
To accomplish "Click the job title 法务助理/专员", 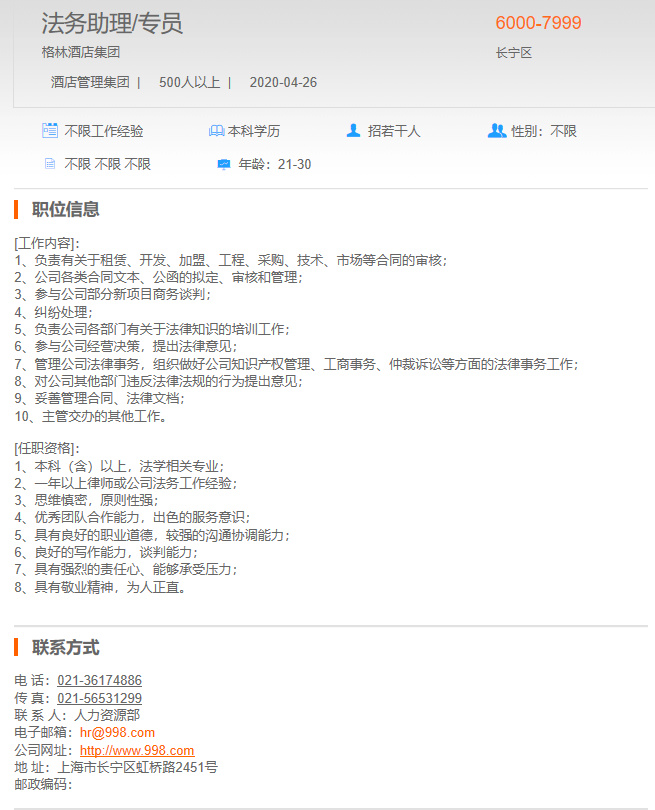I will tap(112, 24).
